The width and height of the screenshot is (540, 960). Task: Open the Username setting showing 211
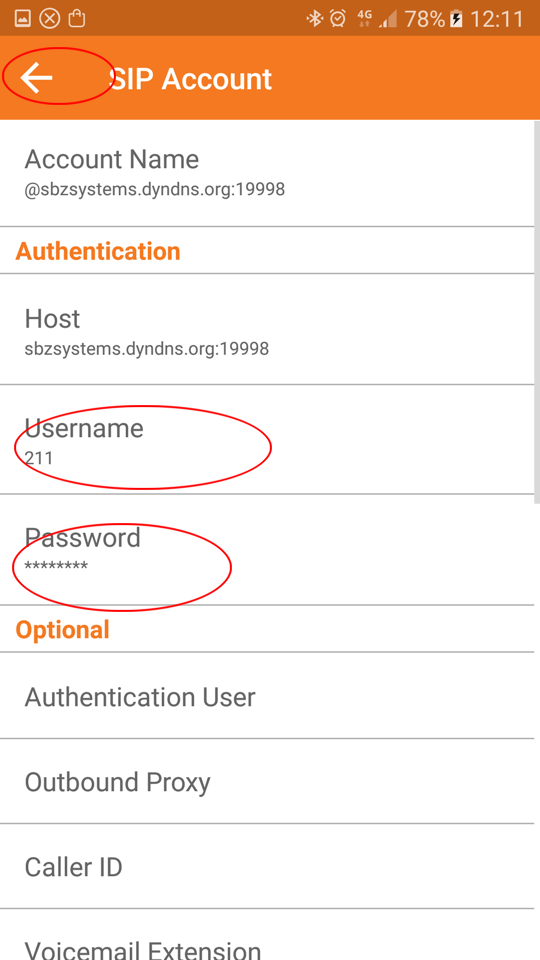(267, 440)
